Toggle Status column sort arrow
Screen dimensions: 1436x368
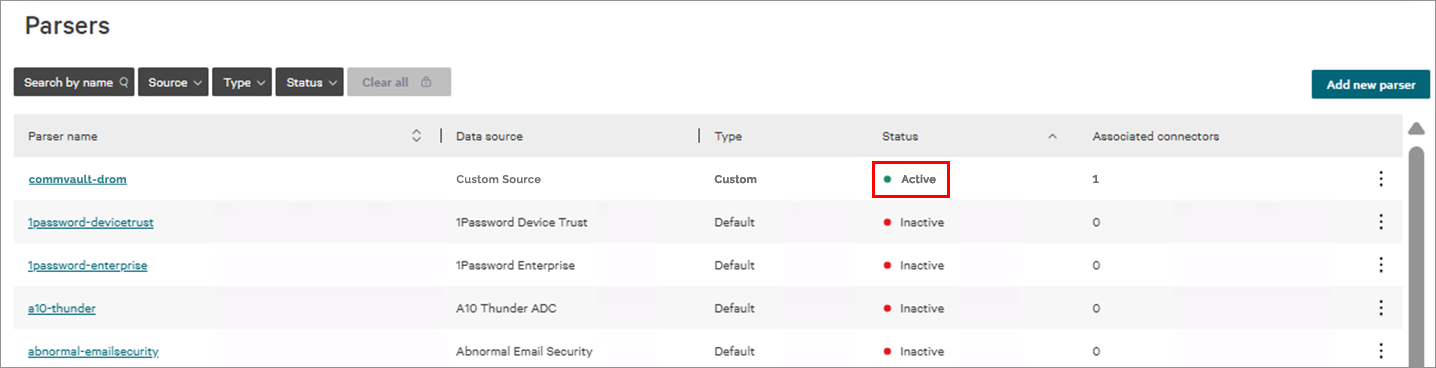coord(1052,136)
